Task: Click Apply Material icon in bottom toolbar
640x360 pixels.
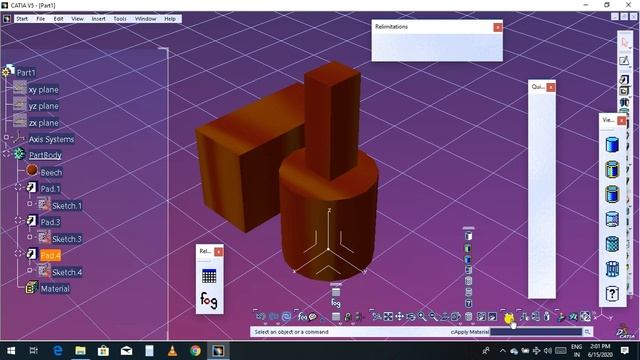Action: (x=509, y=318)
